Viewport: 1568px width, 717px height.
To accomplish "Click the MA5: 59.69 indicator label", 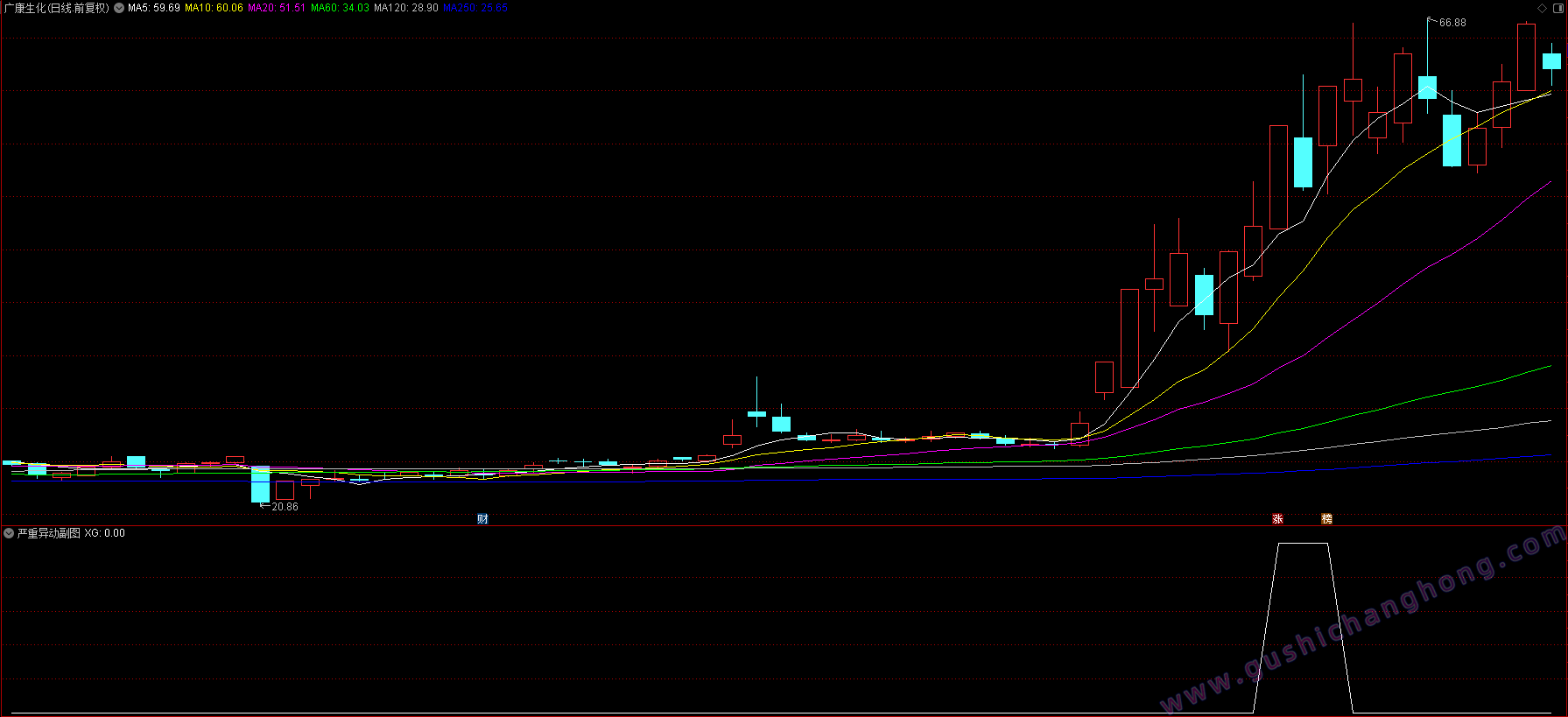I will [154, 8].
